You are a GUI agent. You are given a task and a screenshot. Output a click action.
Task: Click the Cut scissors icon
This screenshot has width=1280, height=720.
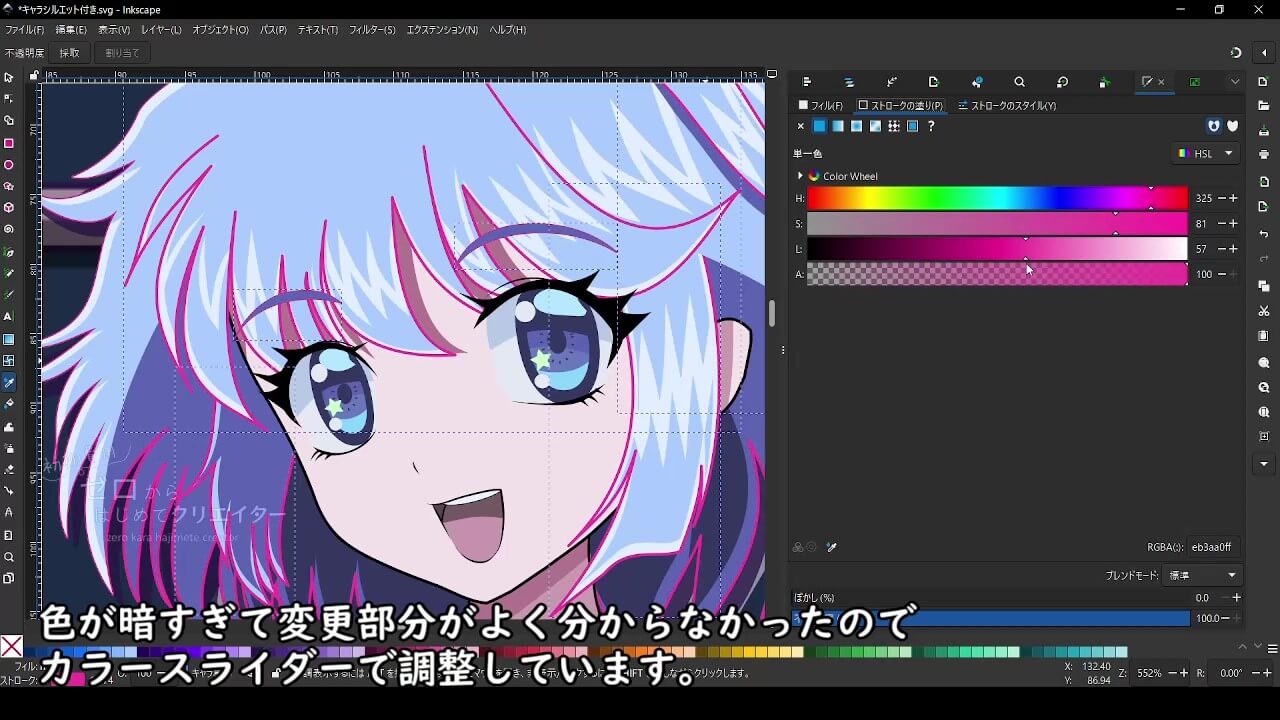click(1264, 311)
